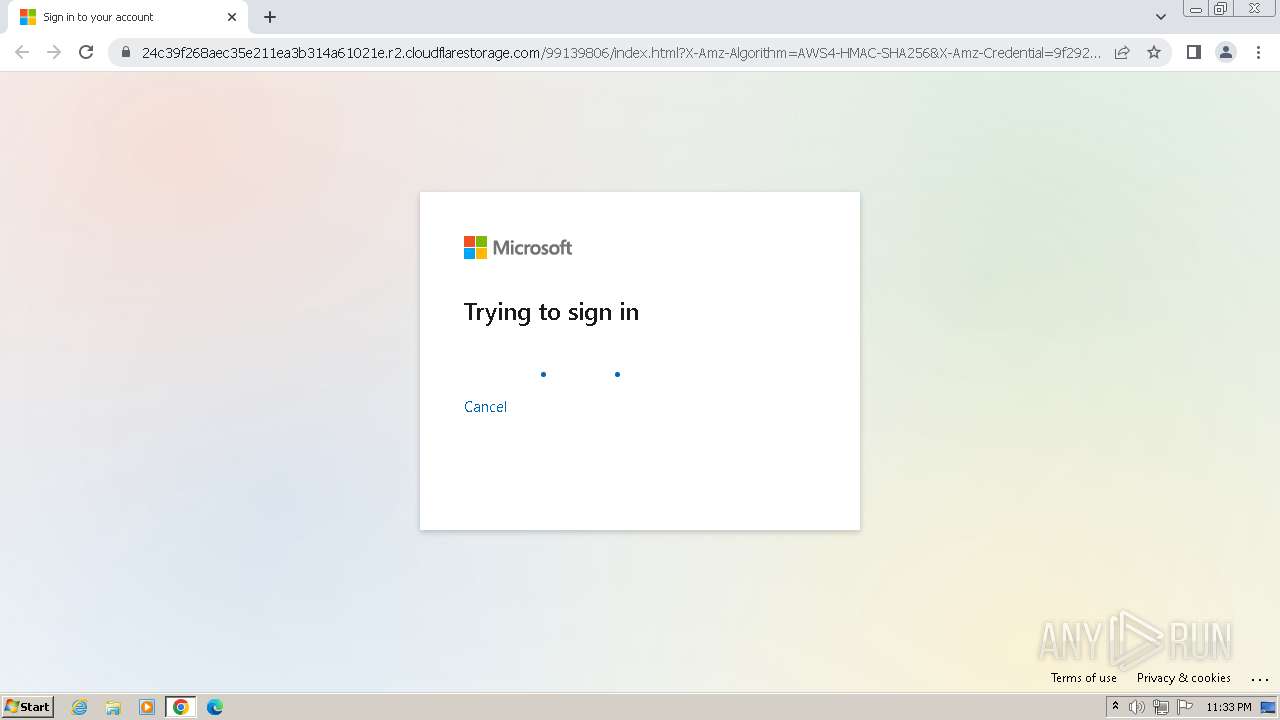Click the cloudflarestorage URL in address bar

point(620,53)
